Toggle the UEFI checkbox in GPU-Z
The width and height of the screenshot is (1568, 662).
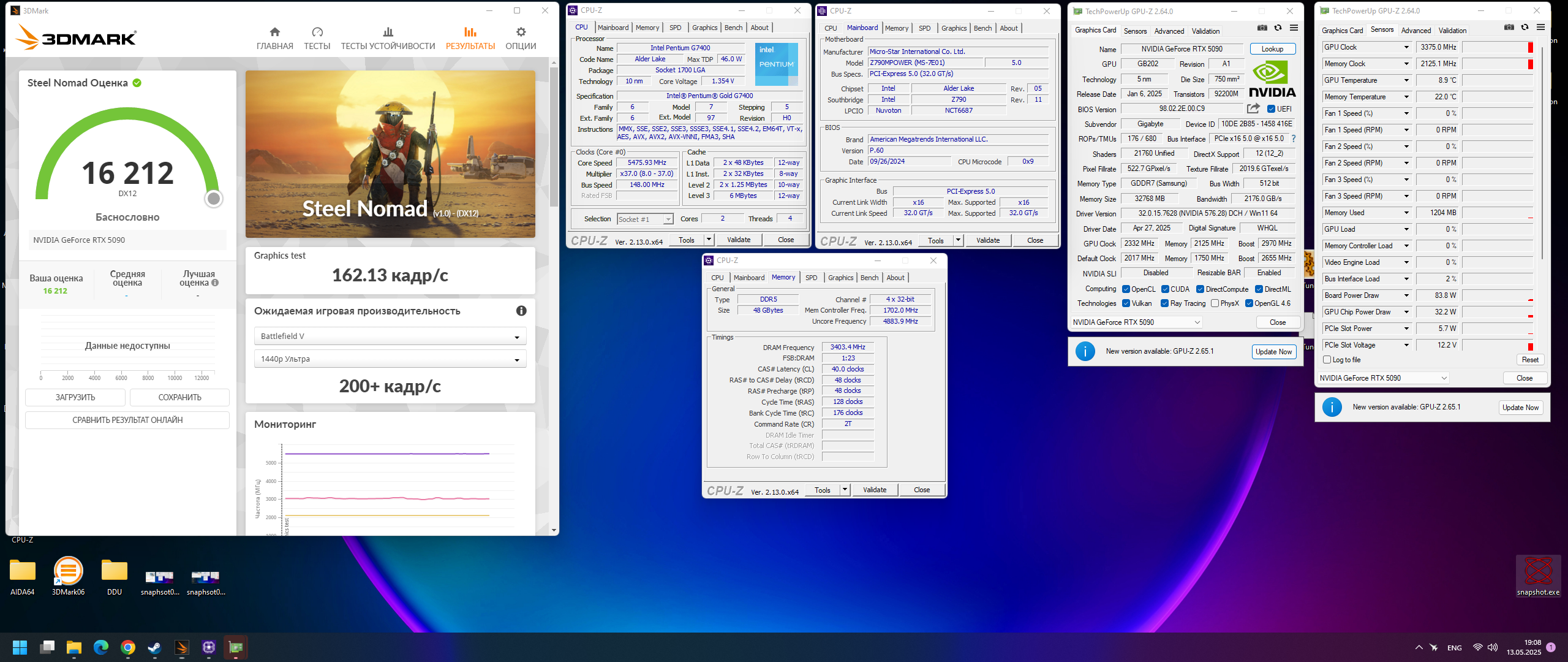(x=1271, y=109)
